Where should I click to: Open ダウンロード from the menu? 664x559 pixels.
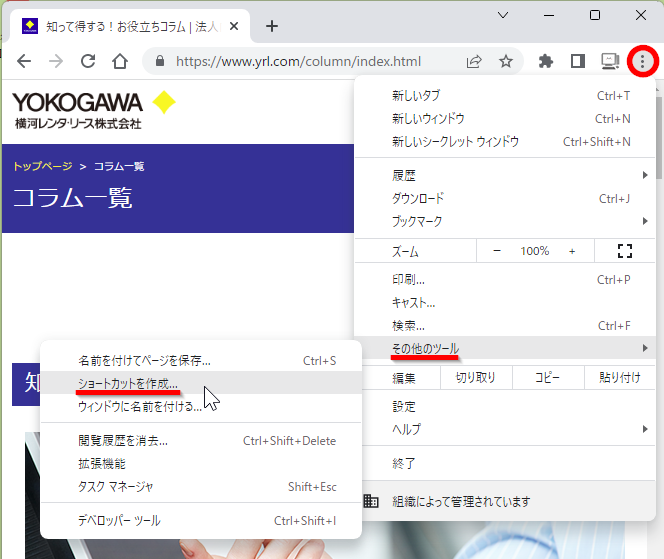click(505, 198)
